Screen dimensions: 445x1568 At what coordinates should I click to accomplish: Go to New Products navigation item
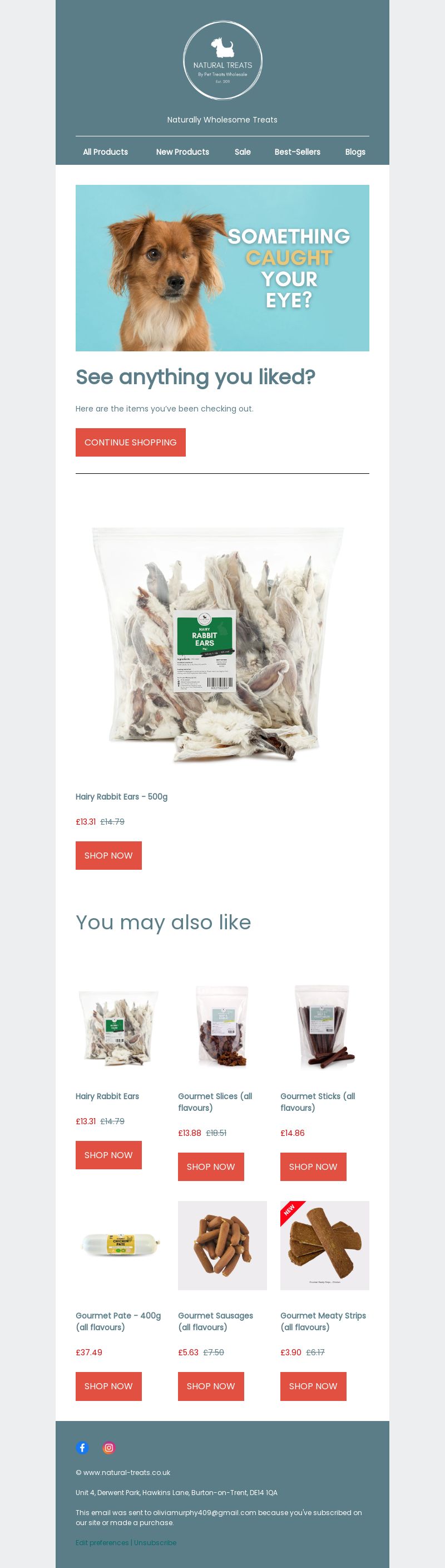(182, 151)
